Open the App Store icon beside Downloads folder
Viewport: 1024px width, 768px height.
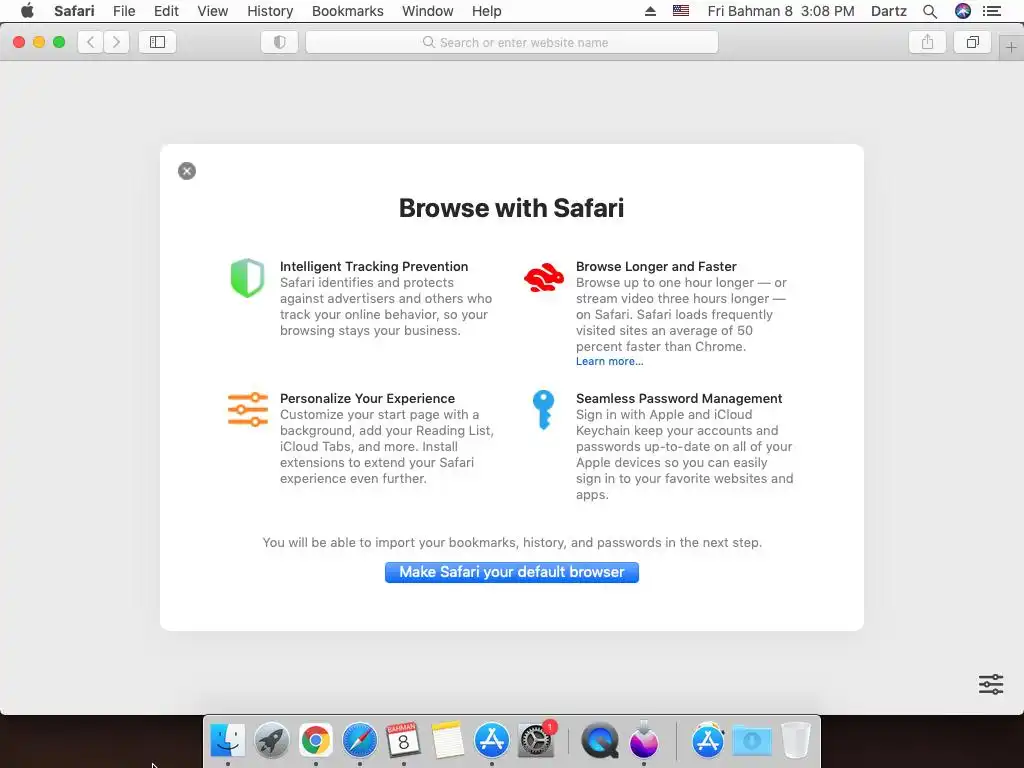[x=708, y=741]
